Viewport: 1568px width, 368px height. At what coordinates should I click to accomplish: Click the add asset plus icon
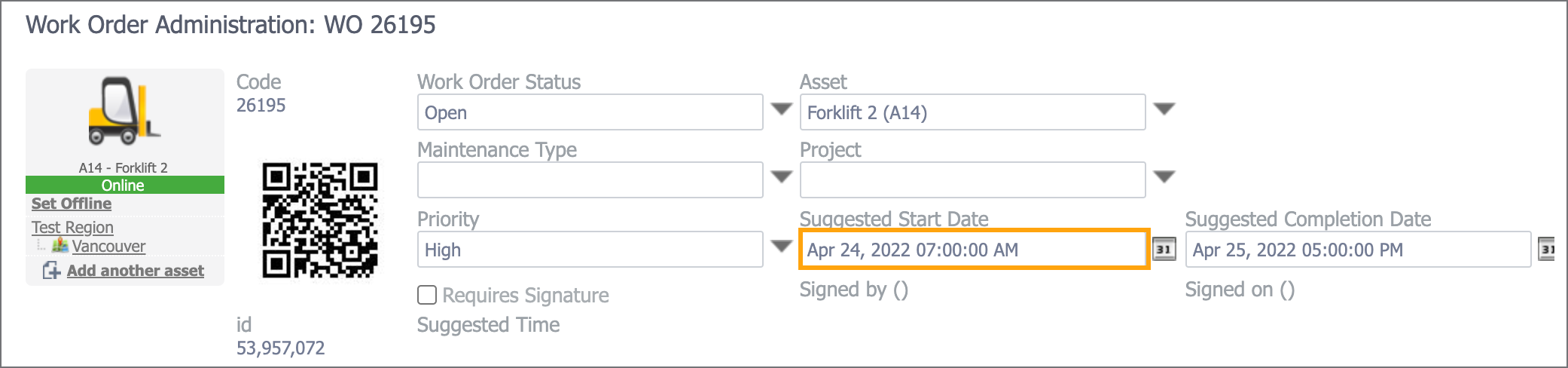pos(51,271)
